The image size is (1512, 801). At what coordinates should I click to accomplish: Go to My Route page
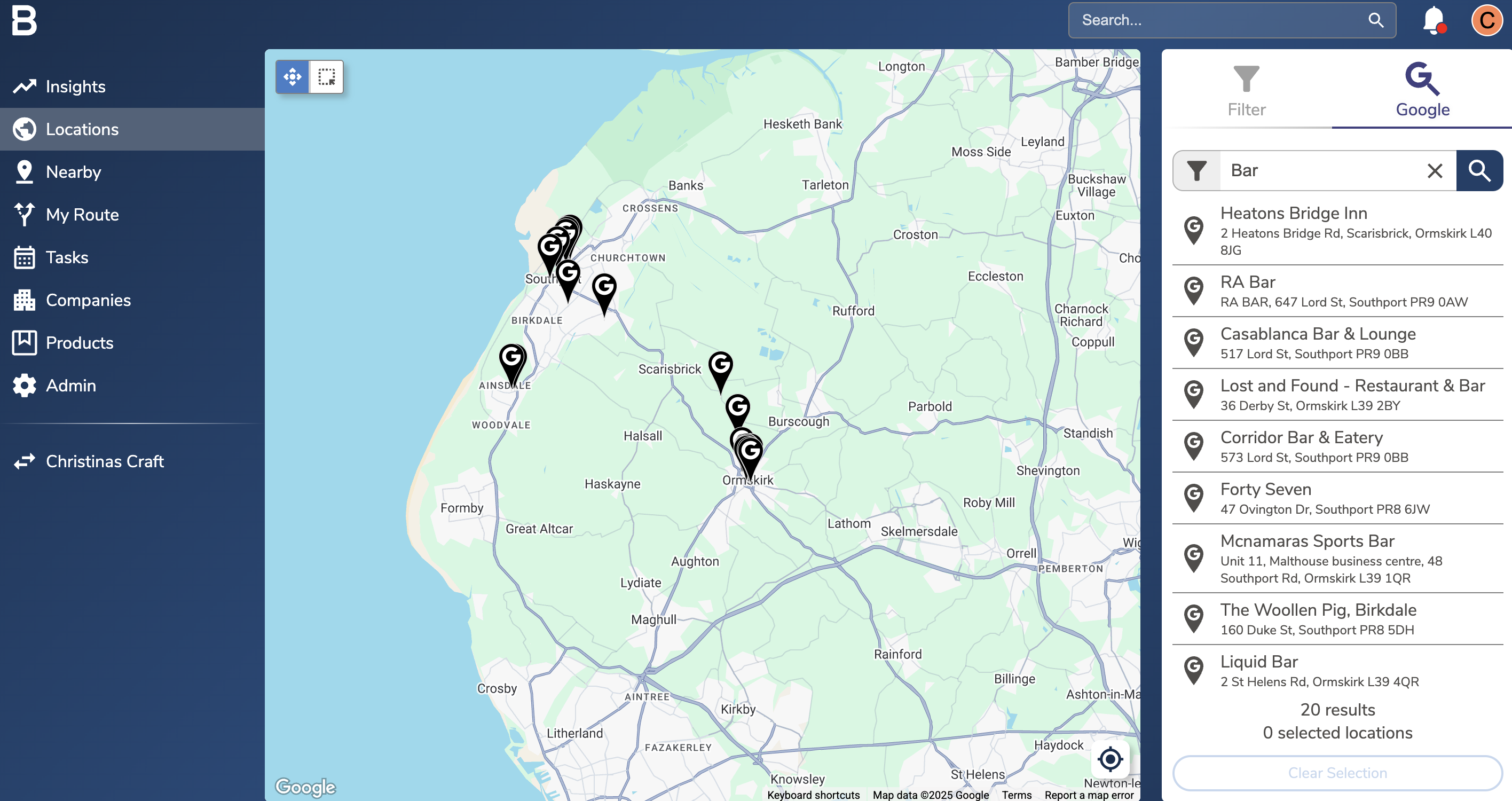pos(82,215)
